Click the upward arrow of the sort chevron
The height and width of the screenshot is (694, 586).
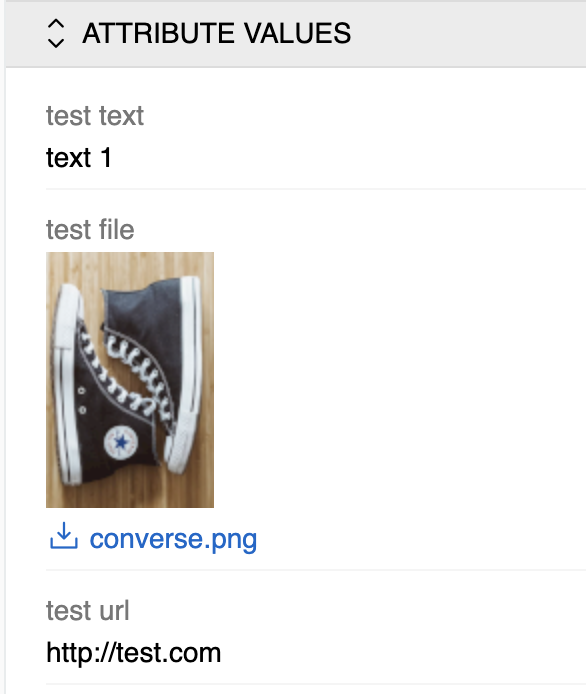click(x=56, y=24)
